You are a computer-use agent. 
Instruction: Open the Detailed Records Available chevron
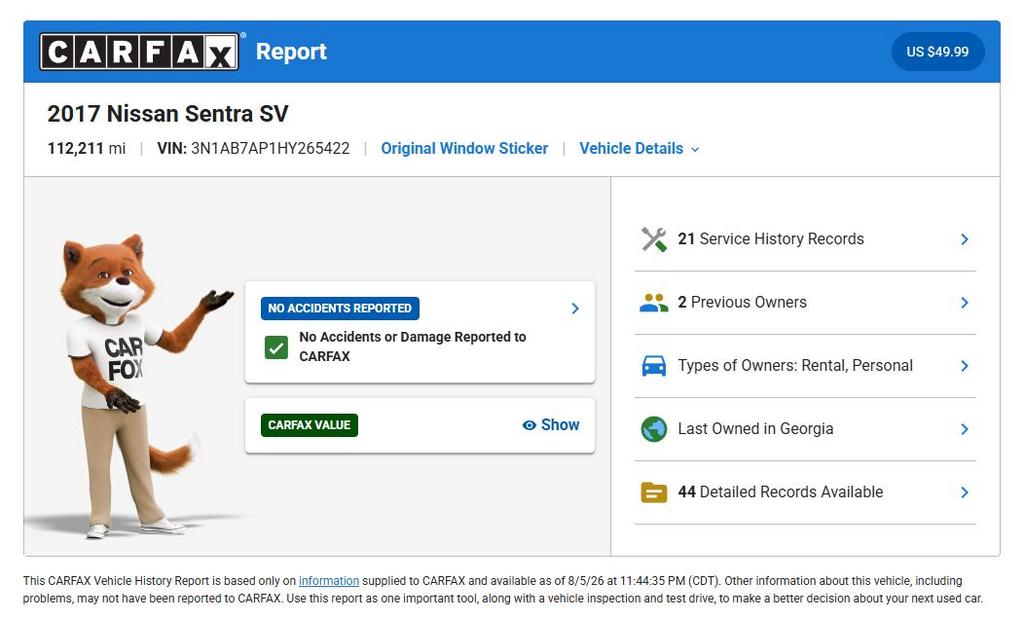coord(965,492)
